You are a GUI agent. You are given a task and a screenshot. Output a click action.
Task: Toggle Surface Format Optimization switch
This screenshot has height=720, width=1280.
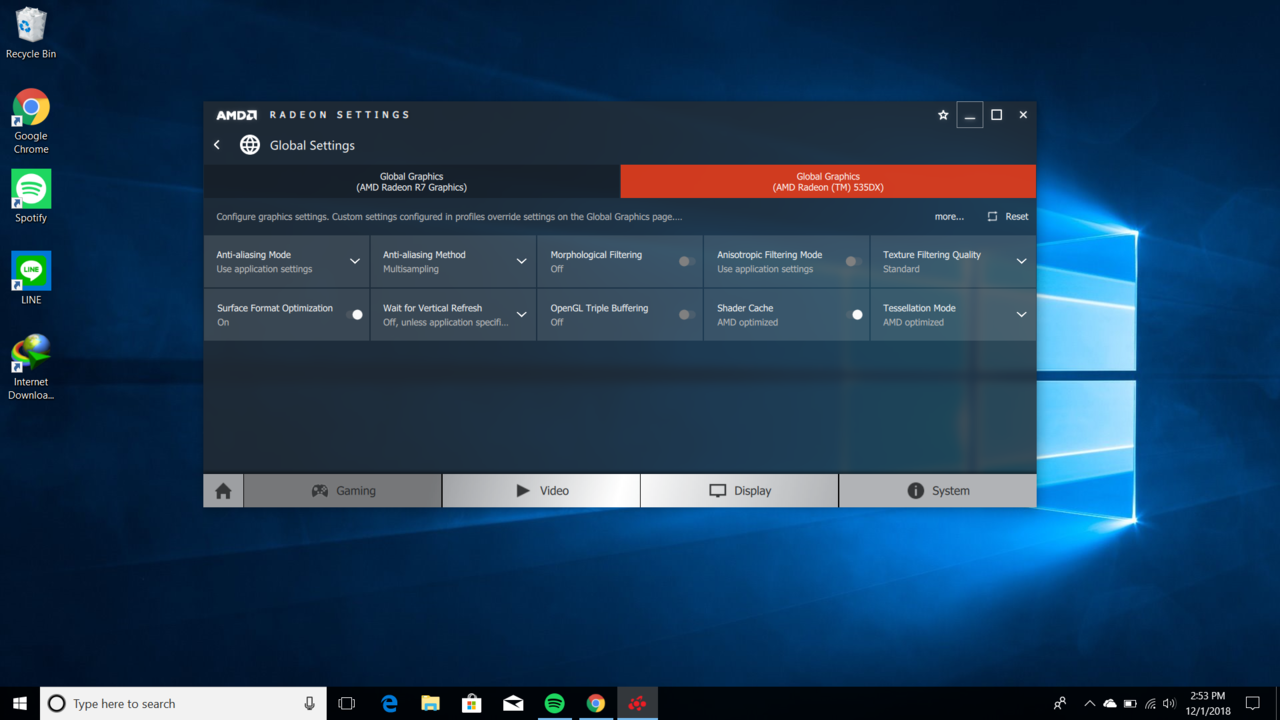355,314
